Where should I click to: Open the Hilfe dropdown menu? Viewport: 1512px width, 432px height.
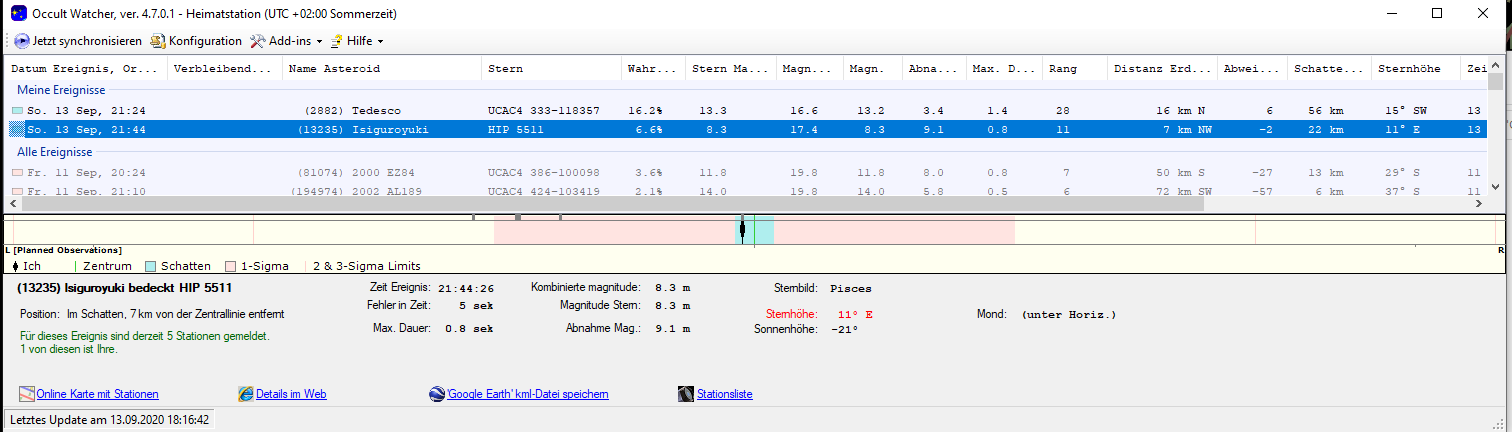click(357, 41)
